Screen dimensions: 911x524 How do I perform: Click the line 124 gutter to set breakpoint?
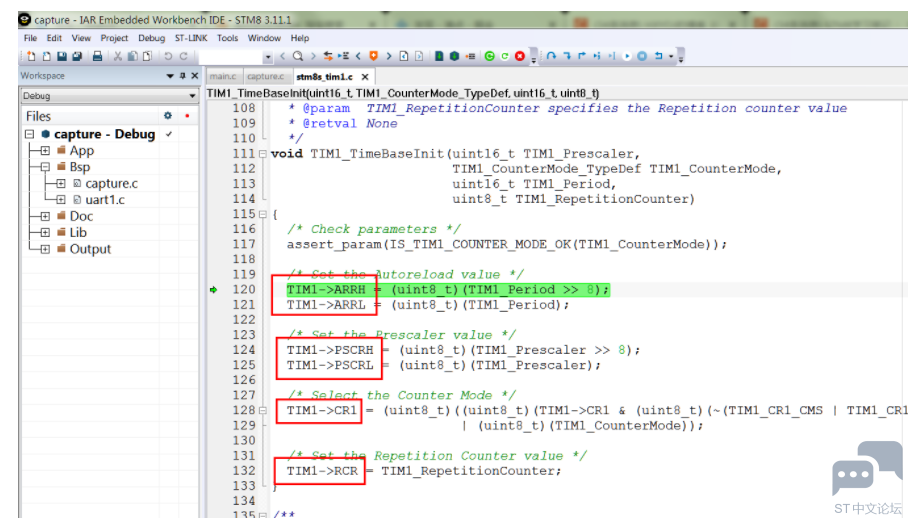coord(213,350)
